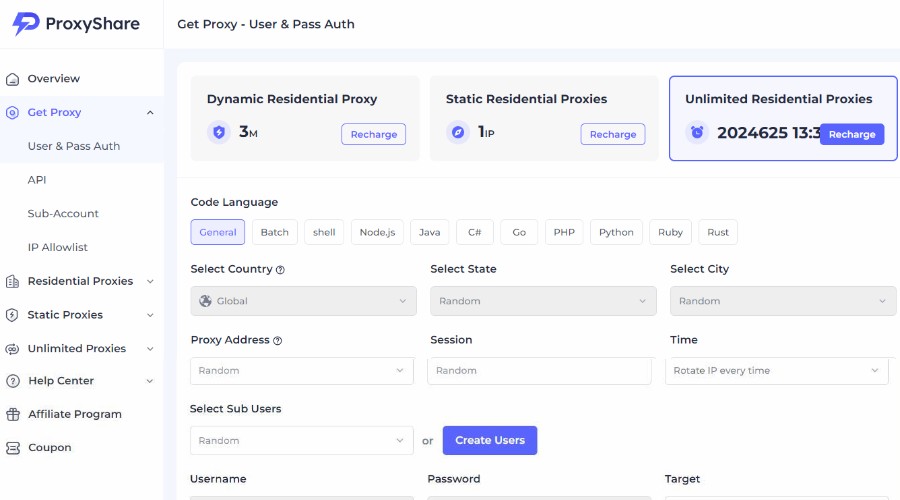
Task: Select the PHP code language tab
Action: [x=564, y=232]
